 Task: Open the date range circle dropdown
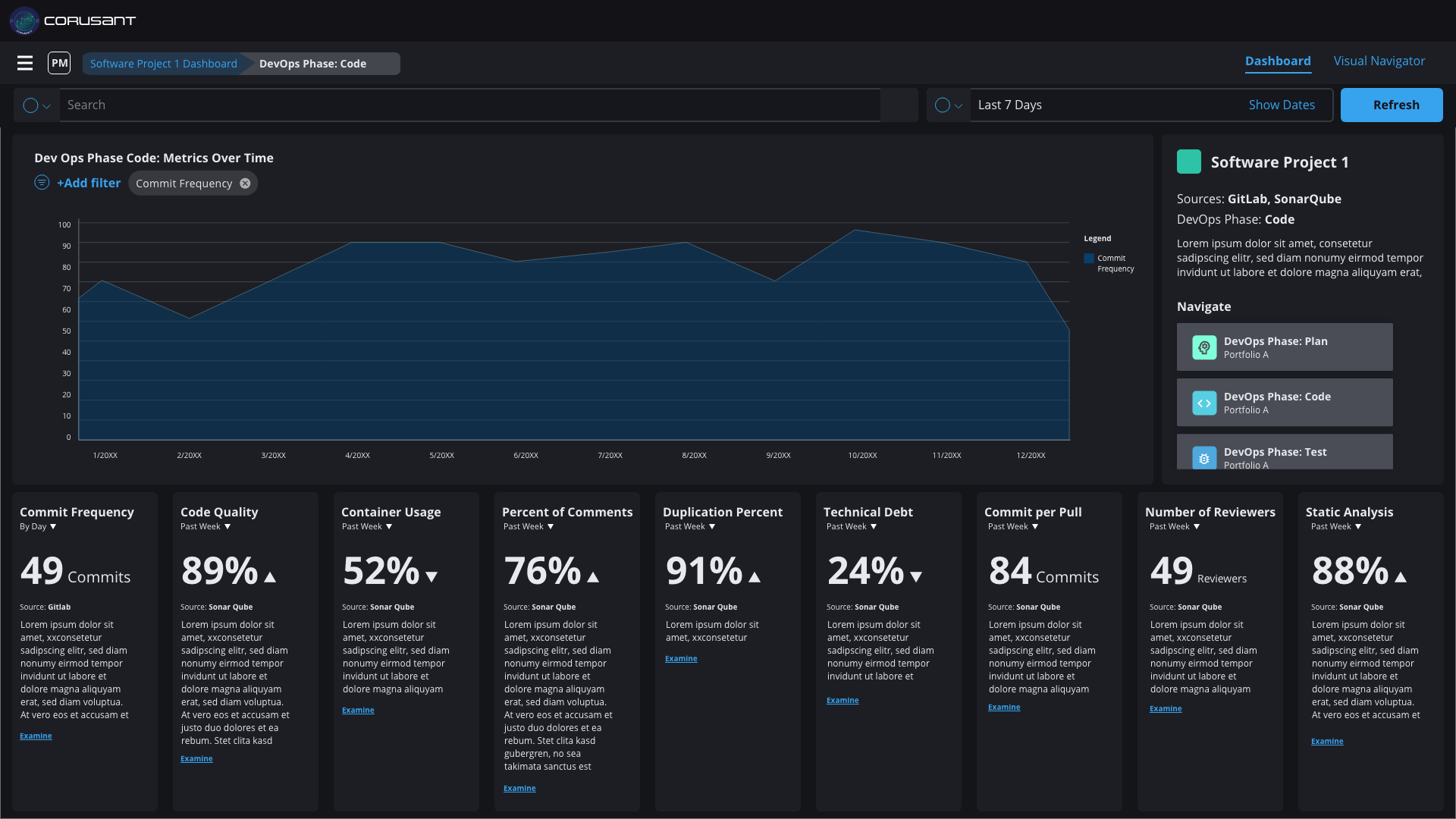point(948,105)
